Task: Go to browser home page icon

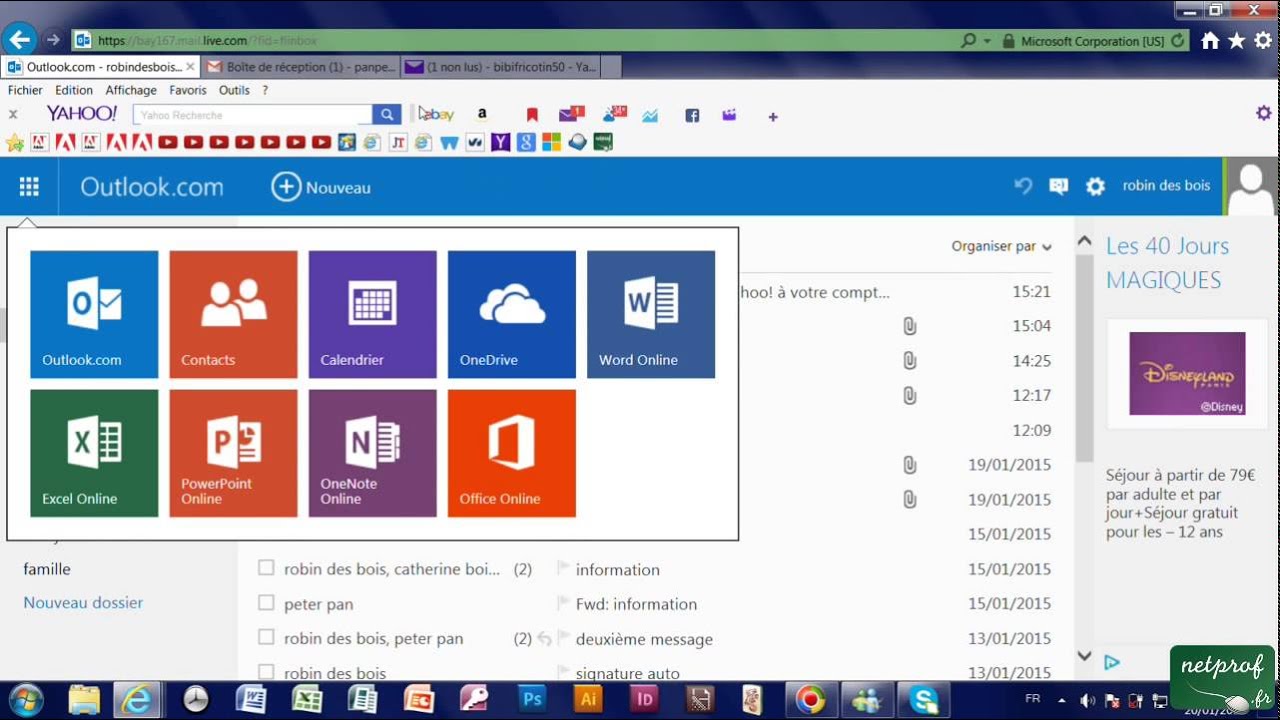Action: [x=1210, y=41]
